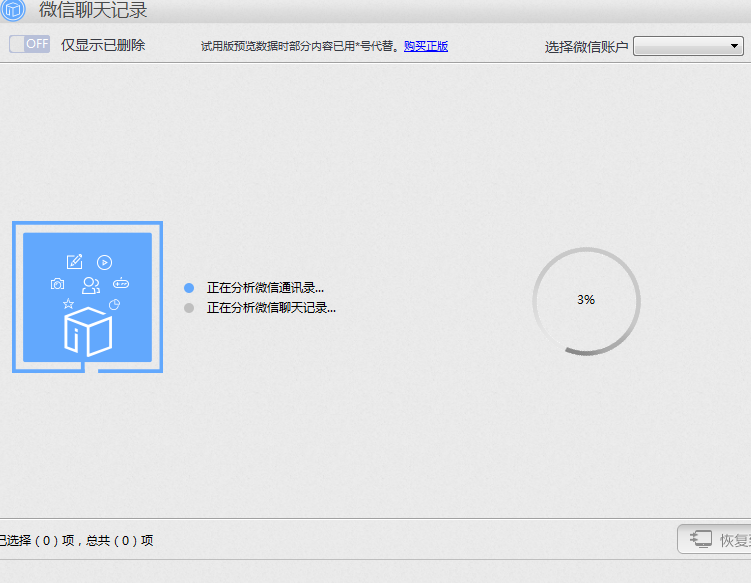Click the 恢复 button at bottom right
Viewport: 751px width, 583px height.
tap(714, 539)
